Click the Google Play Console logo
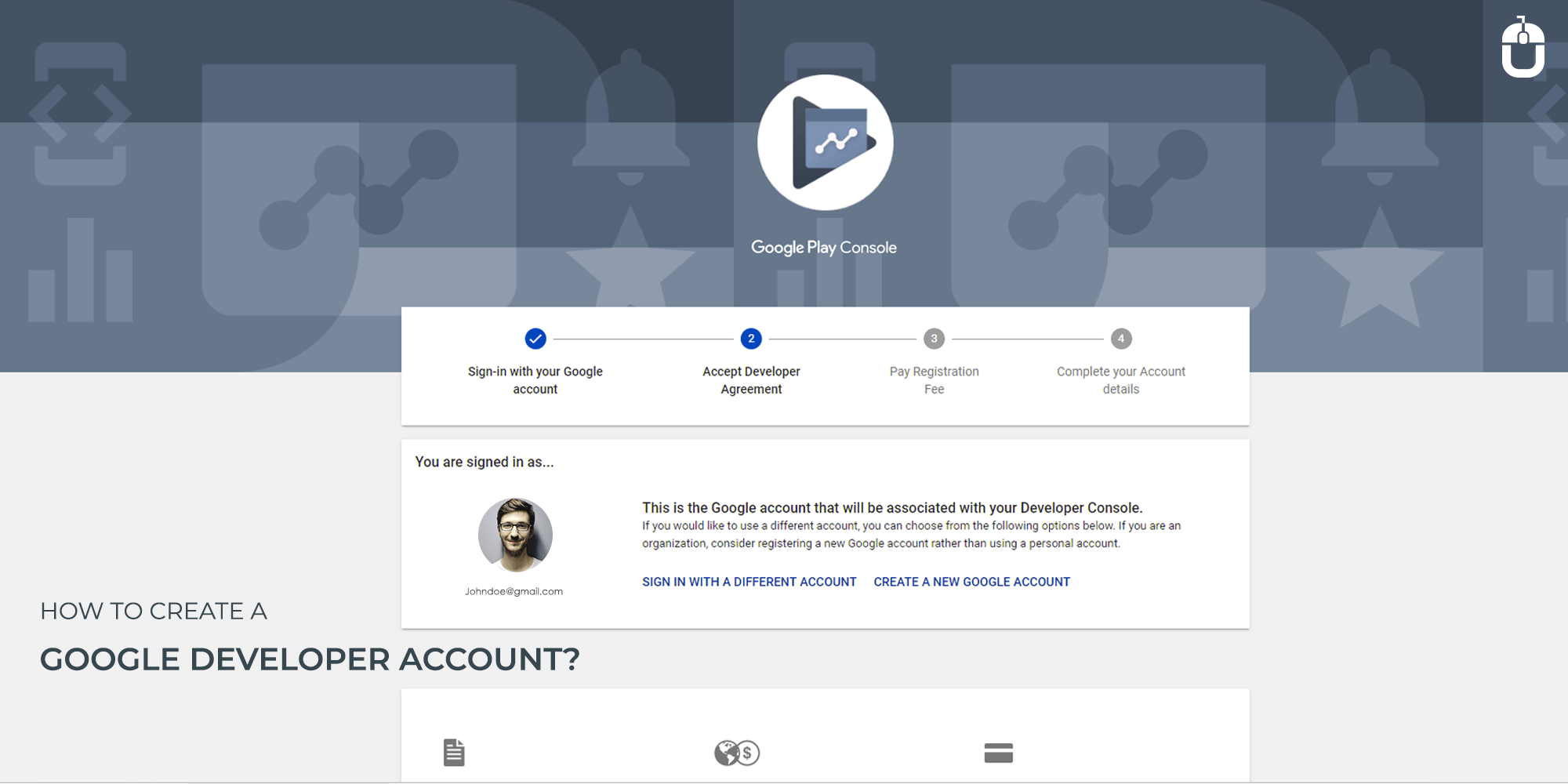1568x784 pixels. coord(825,143)
